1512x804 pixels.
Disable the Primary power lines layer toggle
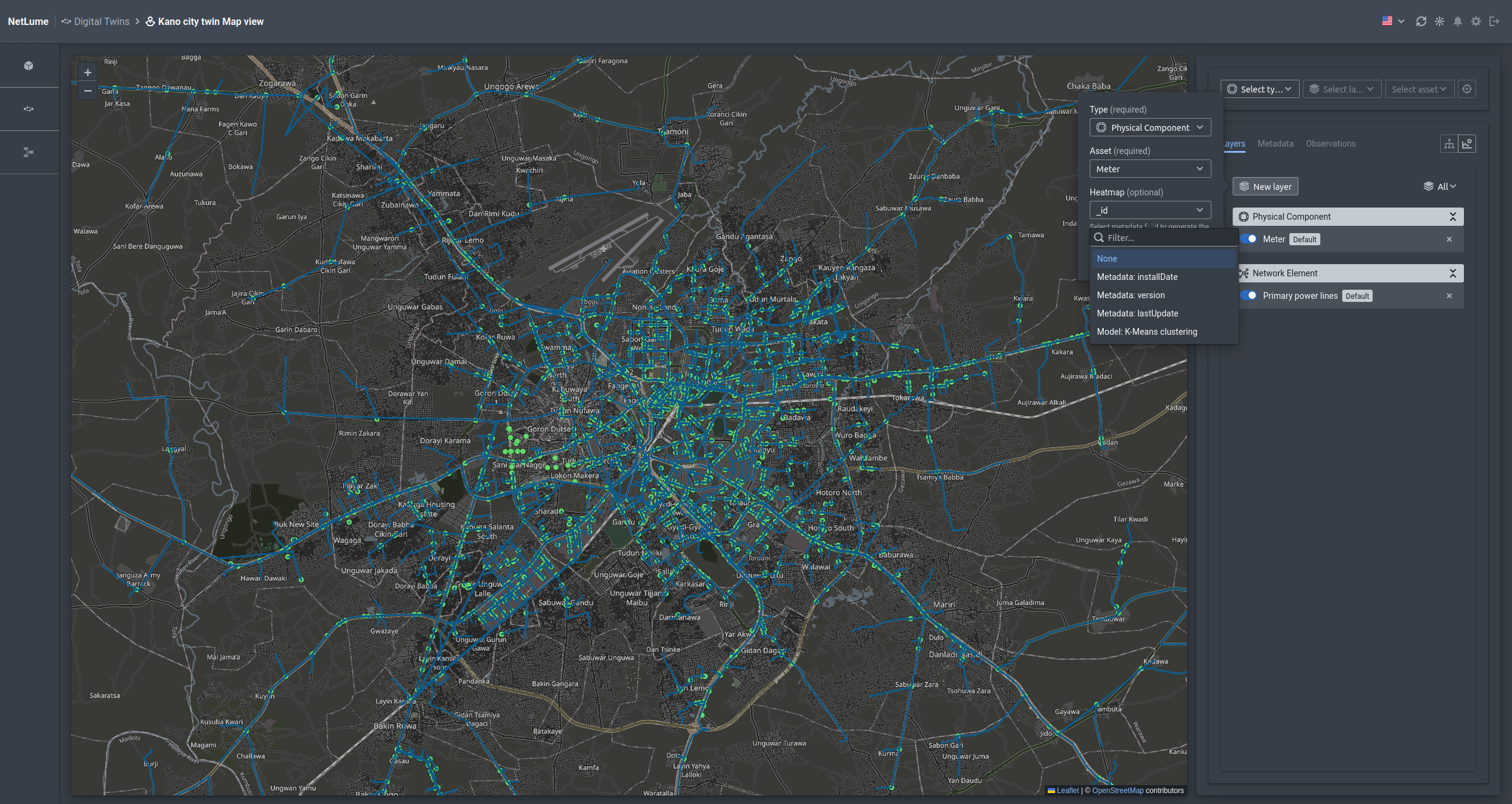(x=1249, y=296)
